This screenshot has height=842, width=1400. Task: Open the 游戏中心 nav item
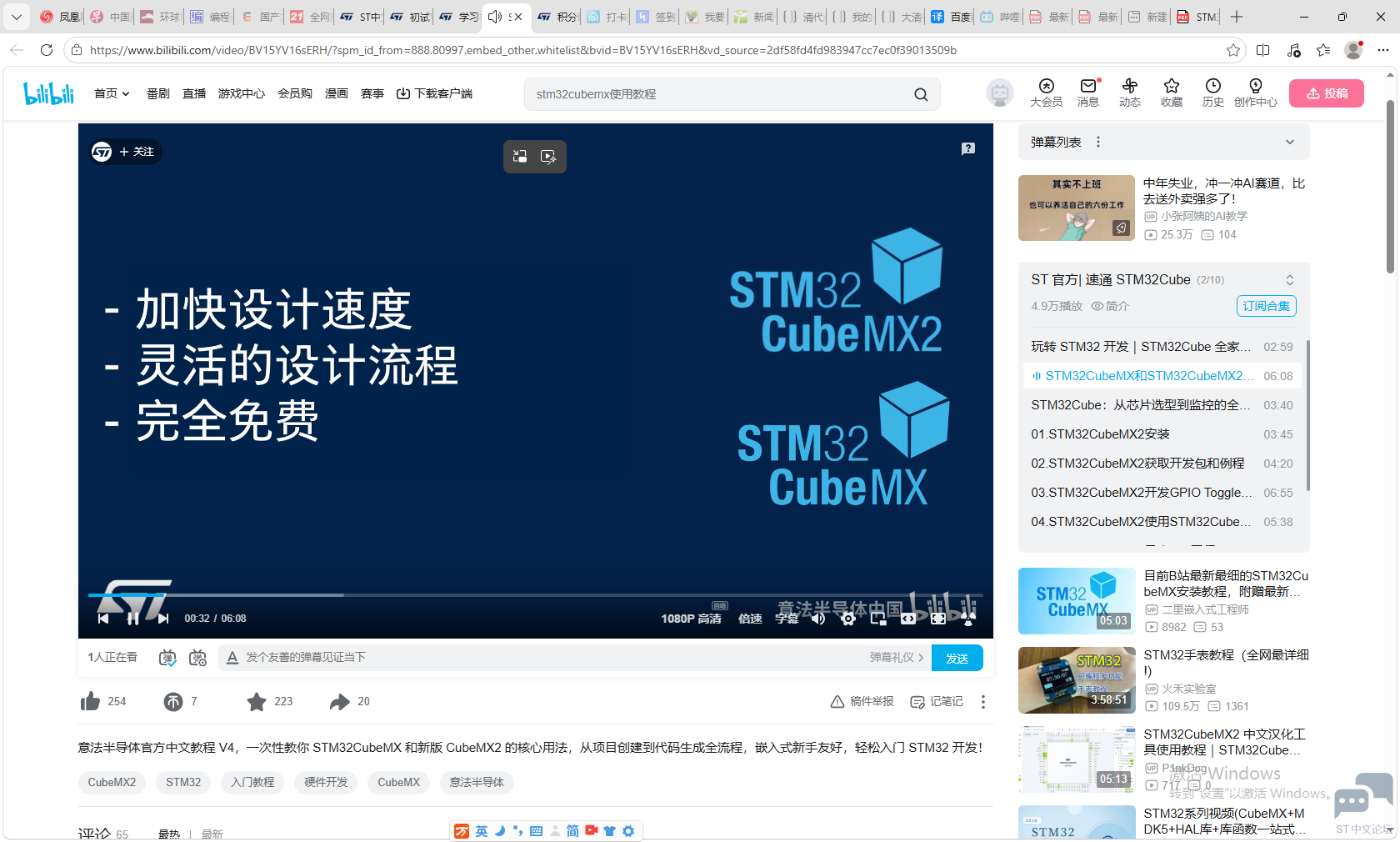coord(242,93)
